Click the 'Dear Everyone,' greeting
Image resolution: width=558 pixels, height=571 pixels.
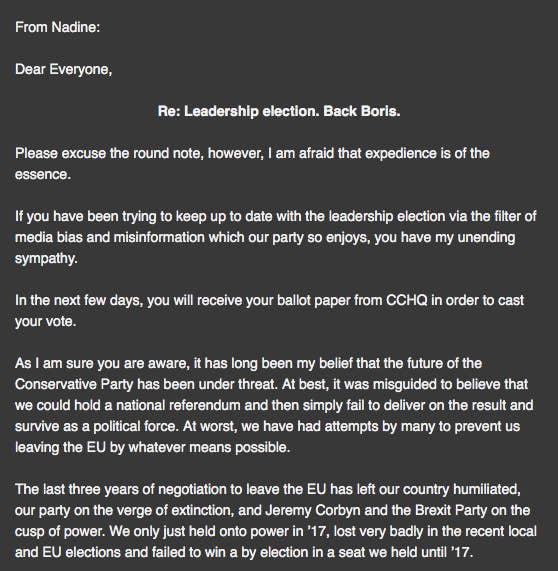[63, 69]
